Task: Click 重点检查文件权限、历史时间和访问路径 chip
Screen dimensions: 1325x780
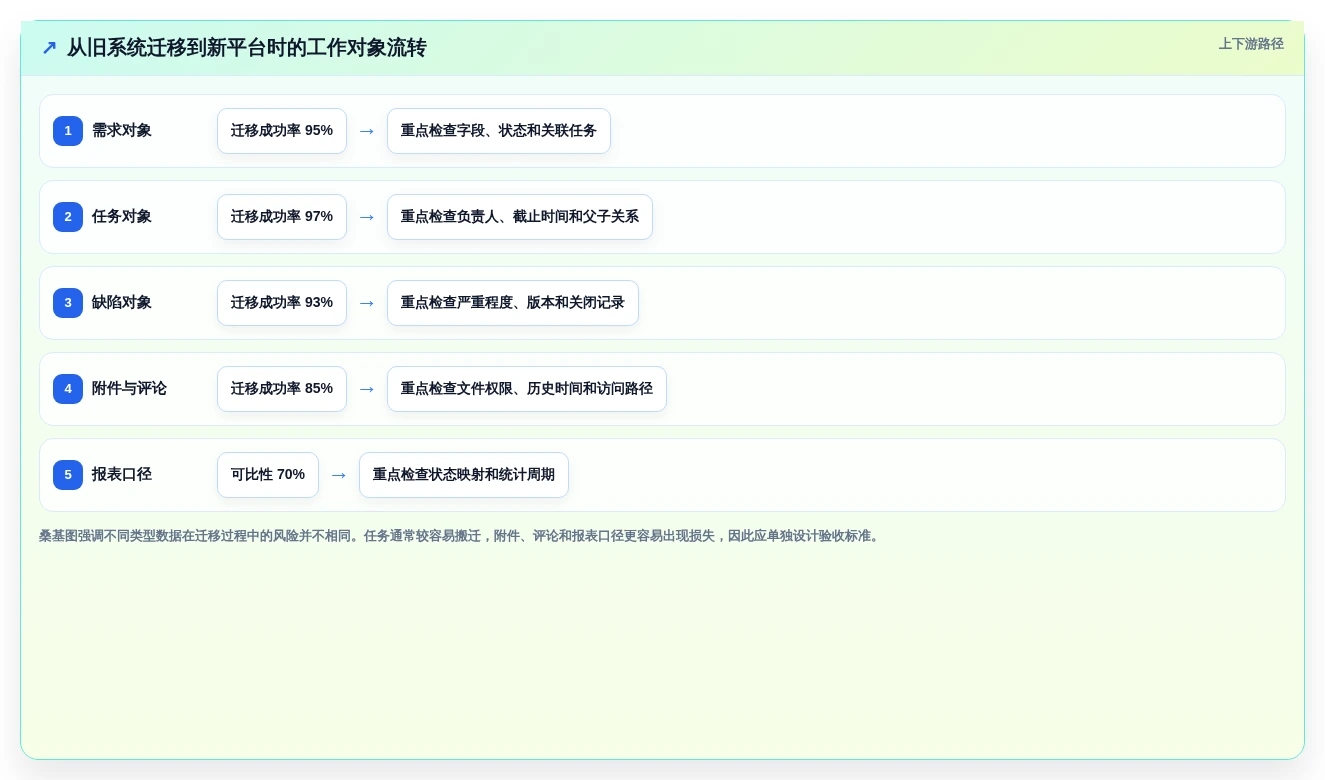Action: pyautogui.click(x=527, y=389)
